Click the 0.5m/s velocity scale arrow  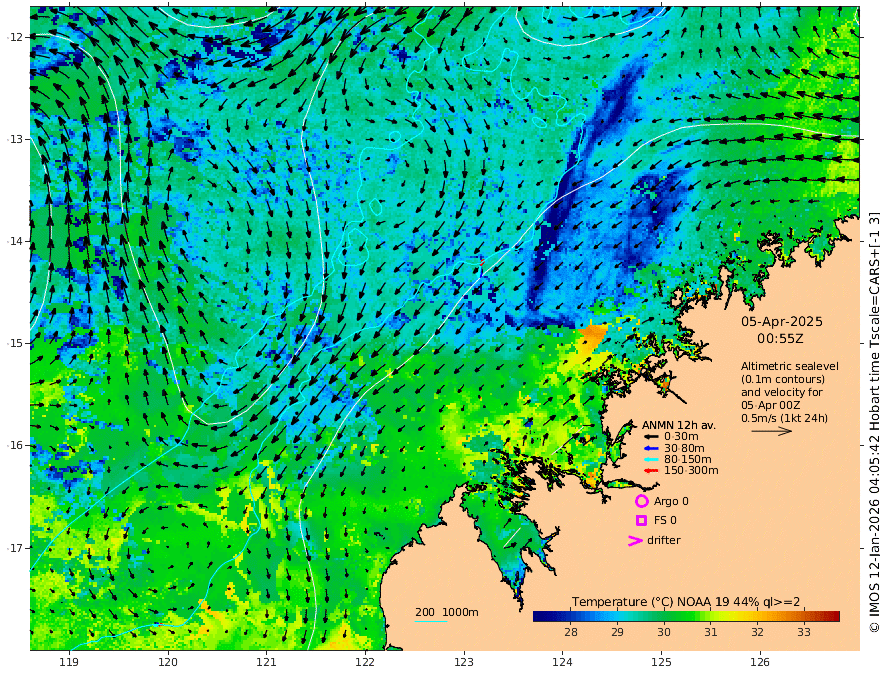point(772,431)
